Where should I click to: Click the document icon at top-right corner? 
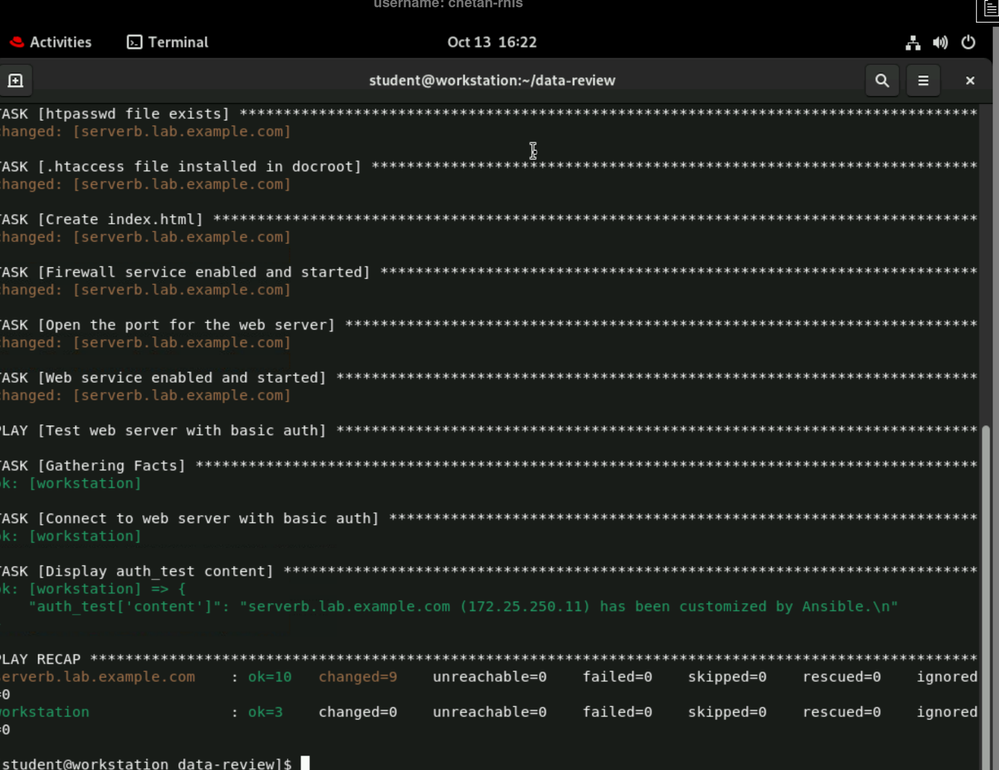click(x=989, y=9)
